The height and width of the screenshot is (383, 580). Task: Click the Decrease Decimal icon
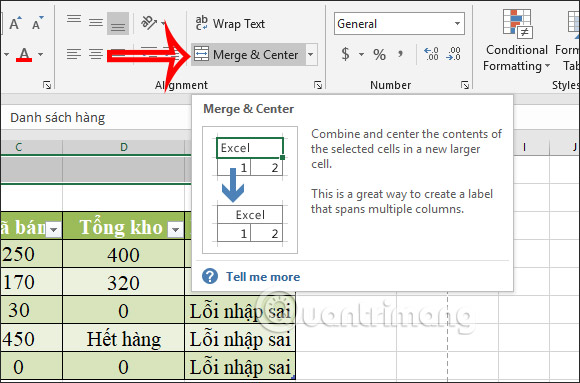point(453,54)
